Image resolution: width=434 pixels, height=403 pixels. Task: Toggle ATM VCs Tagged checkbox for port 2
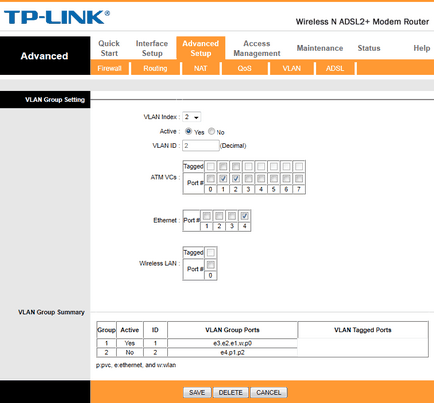(x=236, y=166)
